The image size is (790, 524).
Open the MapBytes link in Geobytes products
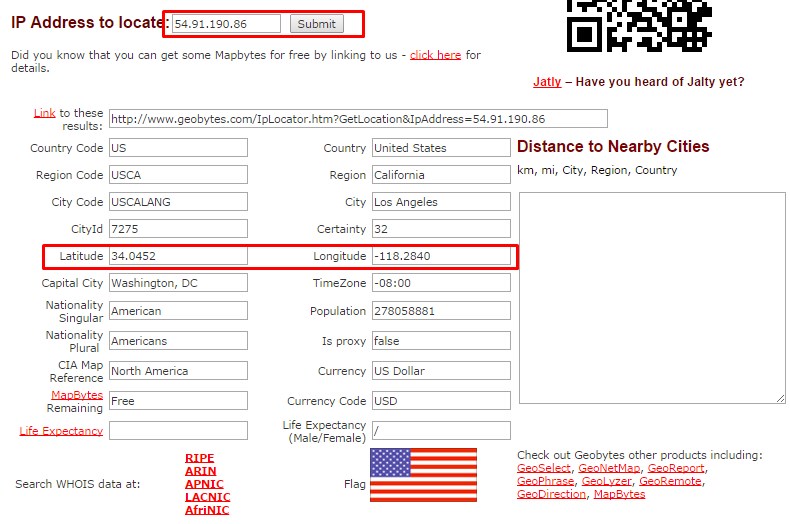click(619, 494)
